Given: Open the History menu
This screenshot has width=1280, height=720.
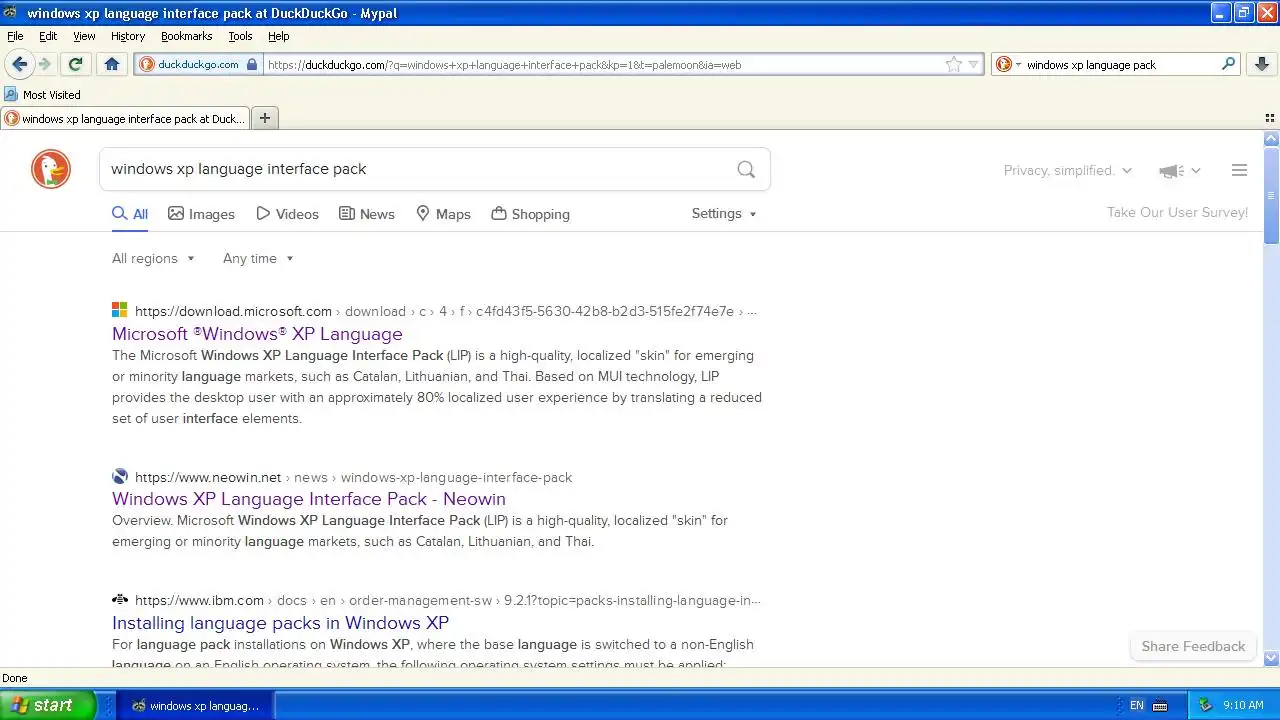Looking at the screenshot, I should (x=128, y=36).
